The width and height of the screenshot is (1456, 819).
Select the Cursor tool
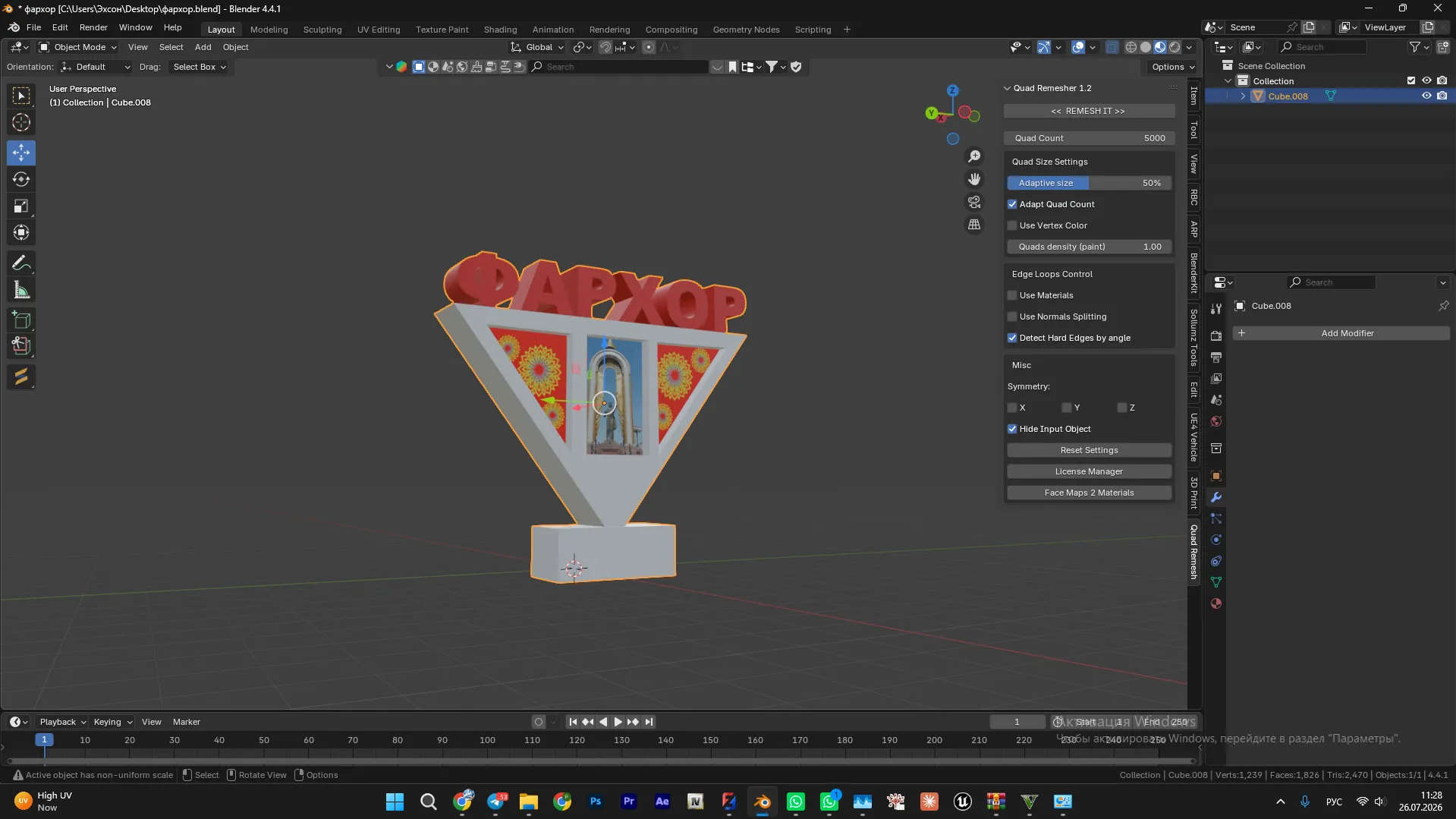(x=21, y=122)
